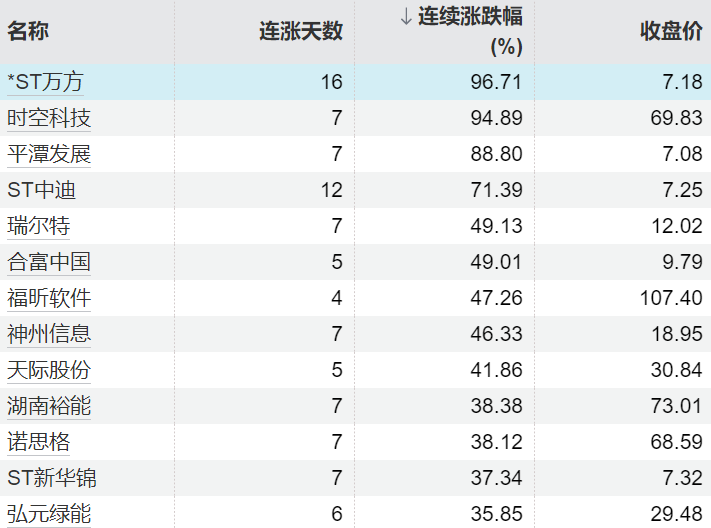Click the 福昕软件 stock name
The image size is (711, 528).
pyautogui.click(x=49, y=298)
